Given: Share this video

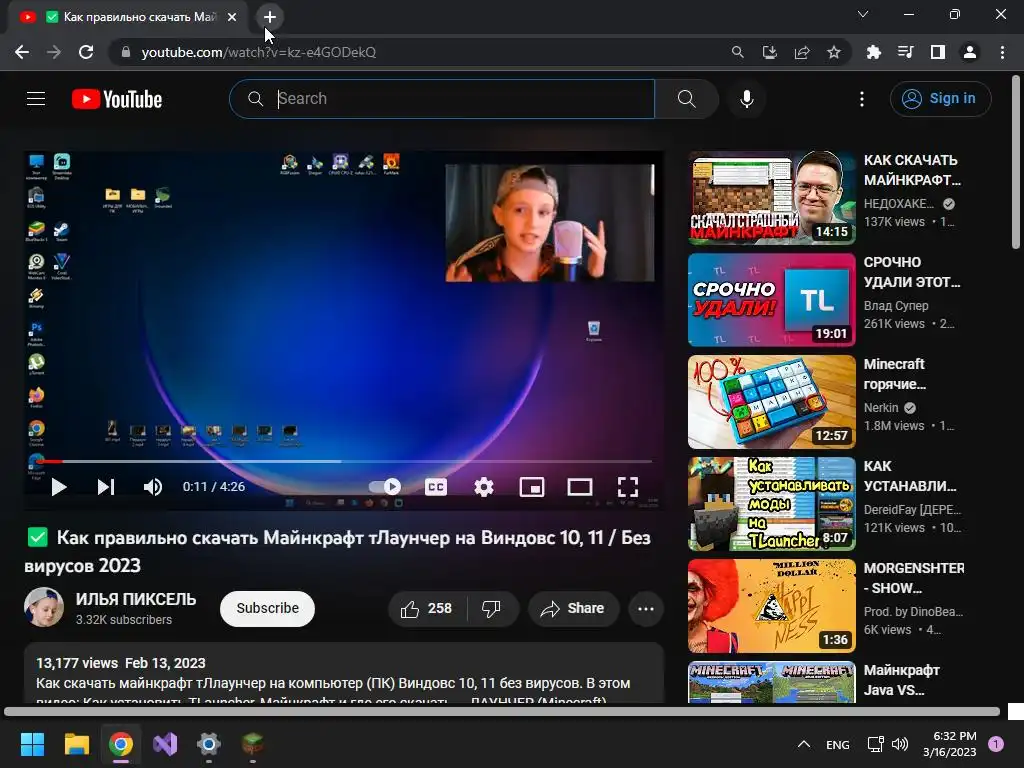Looking at the screenshot, I should tap(573, 609).
